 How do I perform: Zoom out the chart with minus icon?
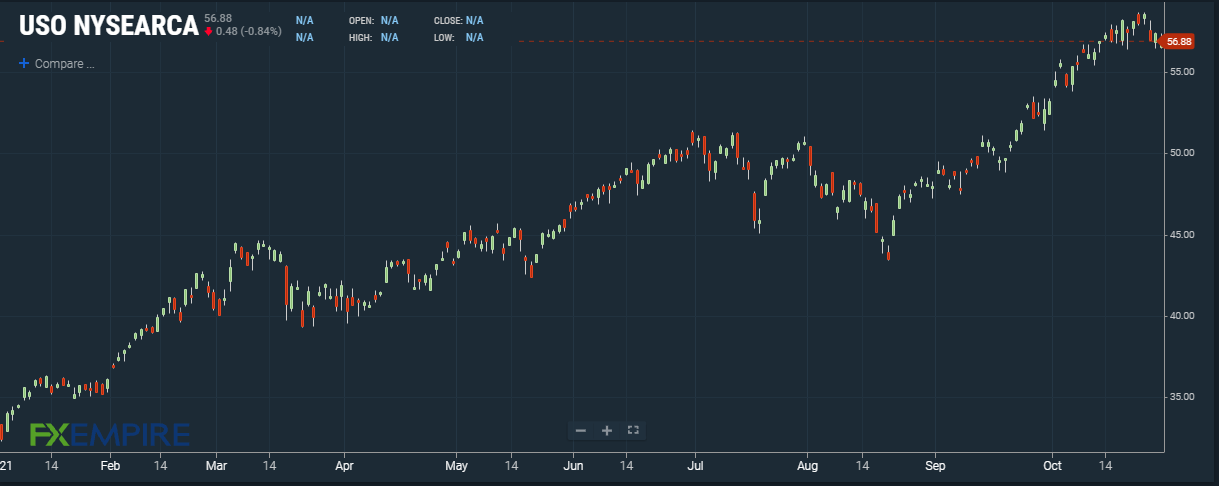pos(581,430)
